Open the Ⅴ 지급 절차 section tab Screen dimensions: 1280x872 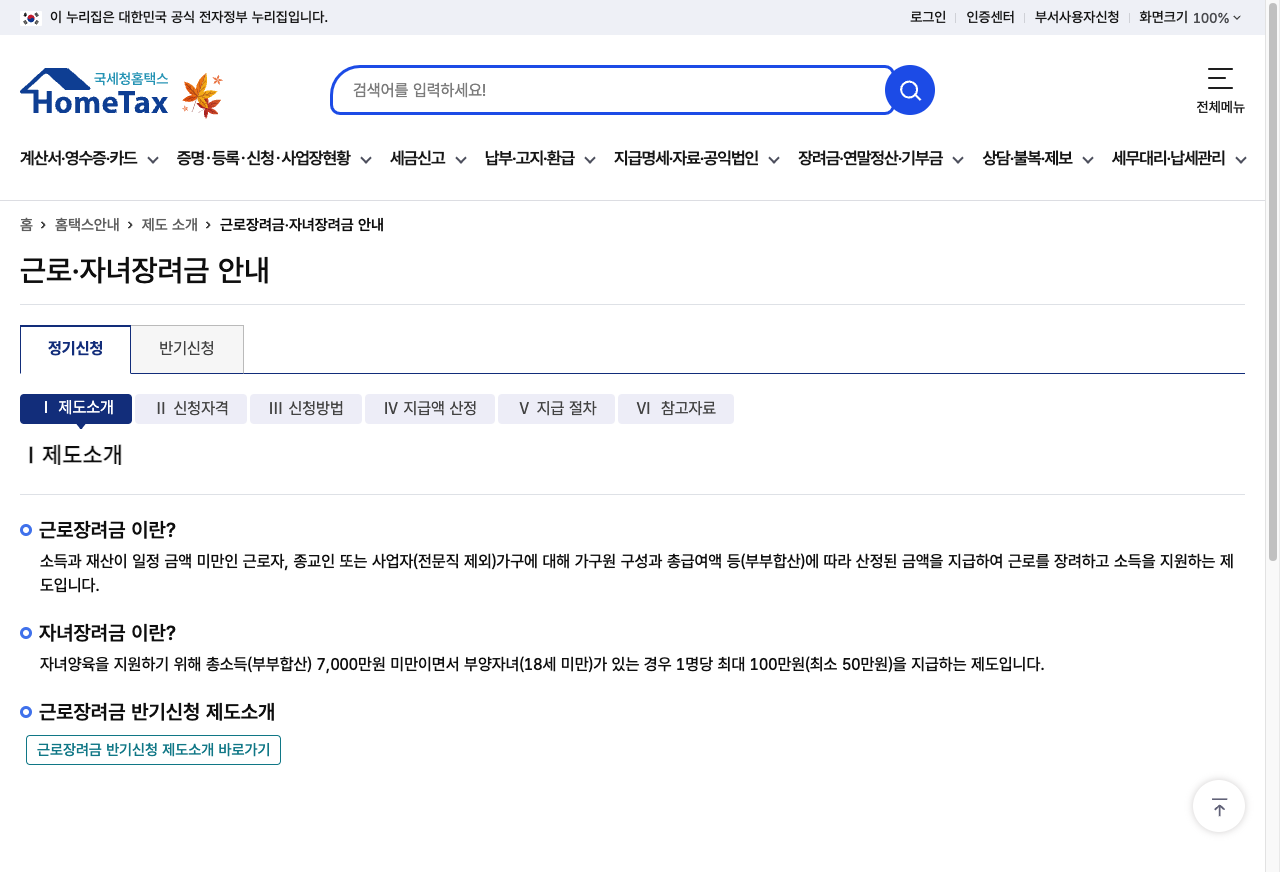click(x=557, y=408)
